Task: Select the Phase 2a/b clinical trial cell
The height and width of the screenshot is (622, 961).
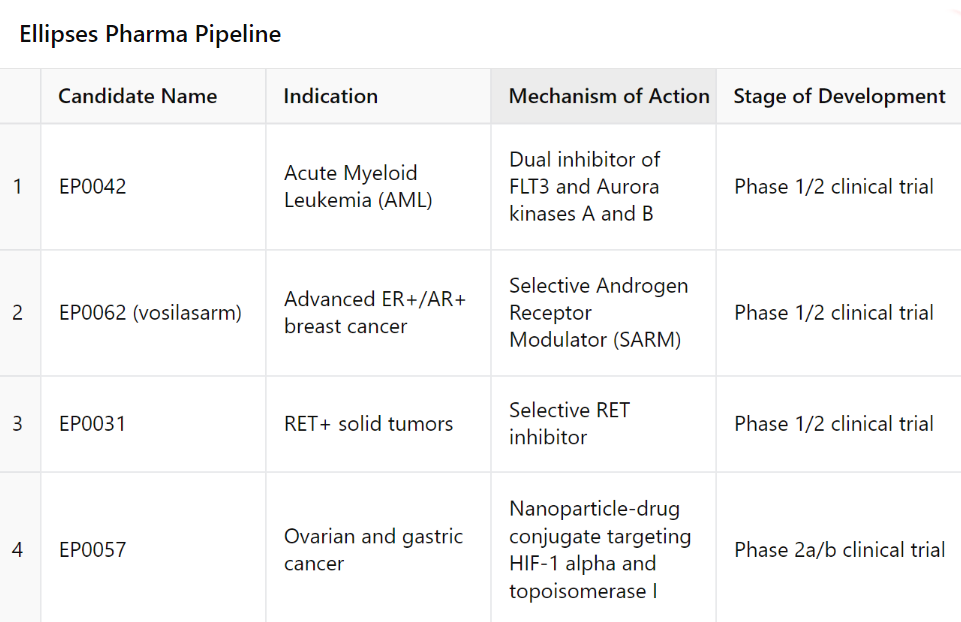Action: pos(839,550)
